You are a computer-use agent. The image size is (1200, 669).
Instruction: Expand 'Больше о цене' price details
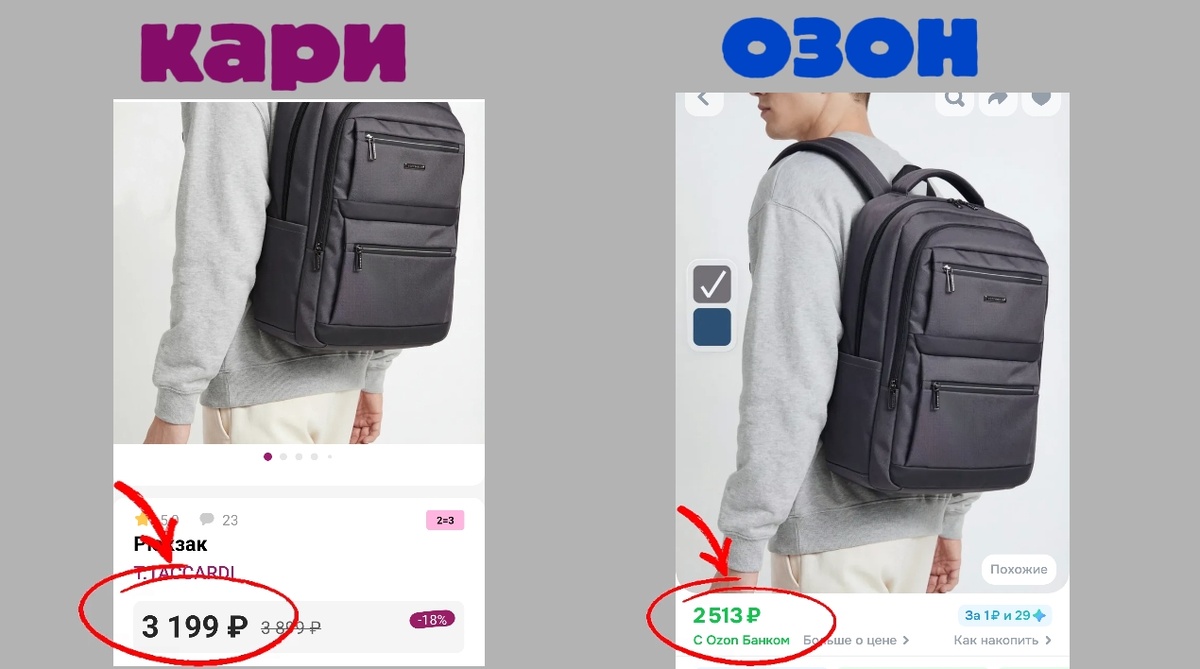pyautogui.click(x=856, y=640)
